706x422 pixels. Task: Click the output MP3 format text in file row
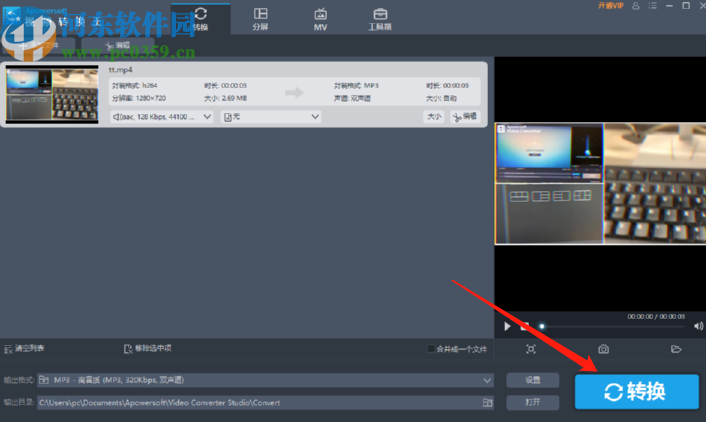[x=357, y=86]
